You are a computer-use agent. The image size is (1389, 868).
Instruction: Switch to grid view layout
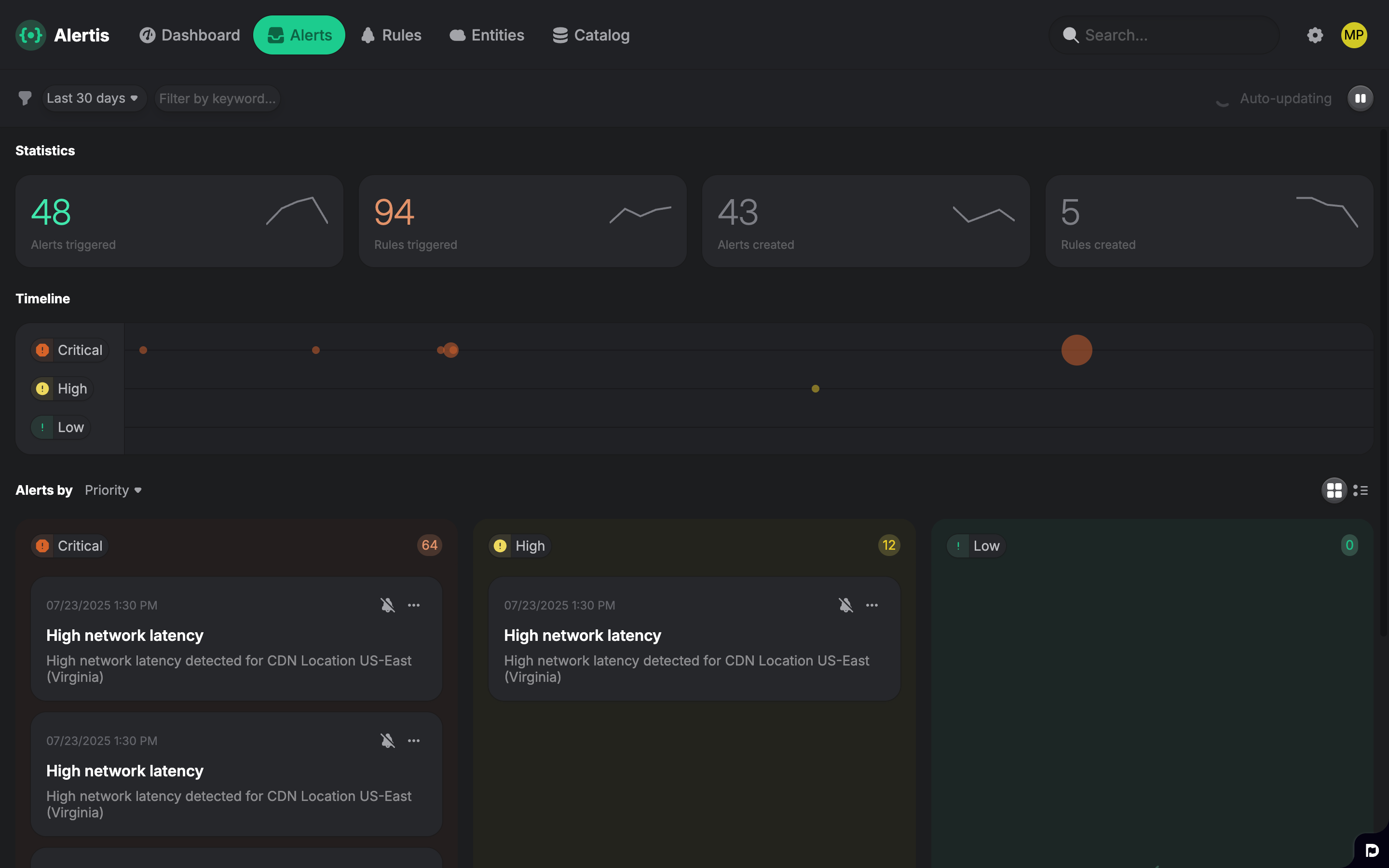1334,490
